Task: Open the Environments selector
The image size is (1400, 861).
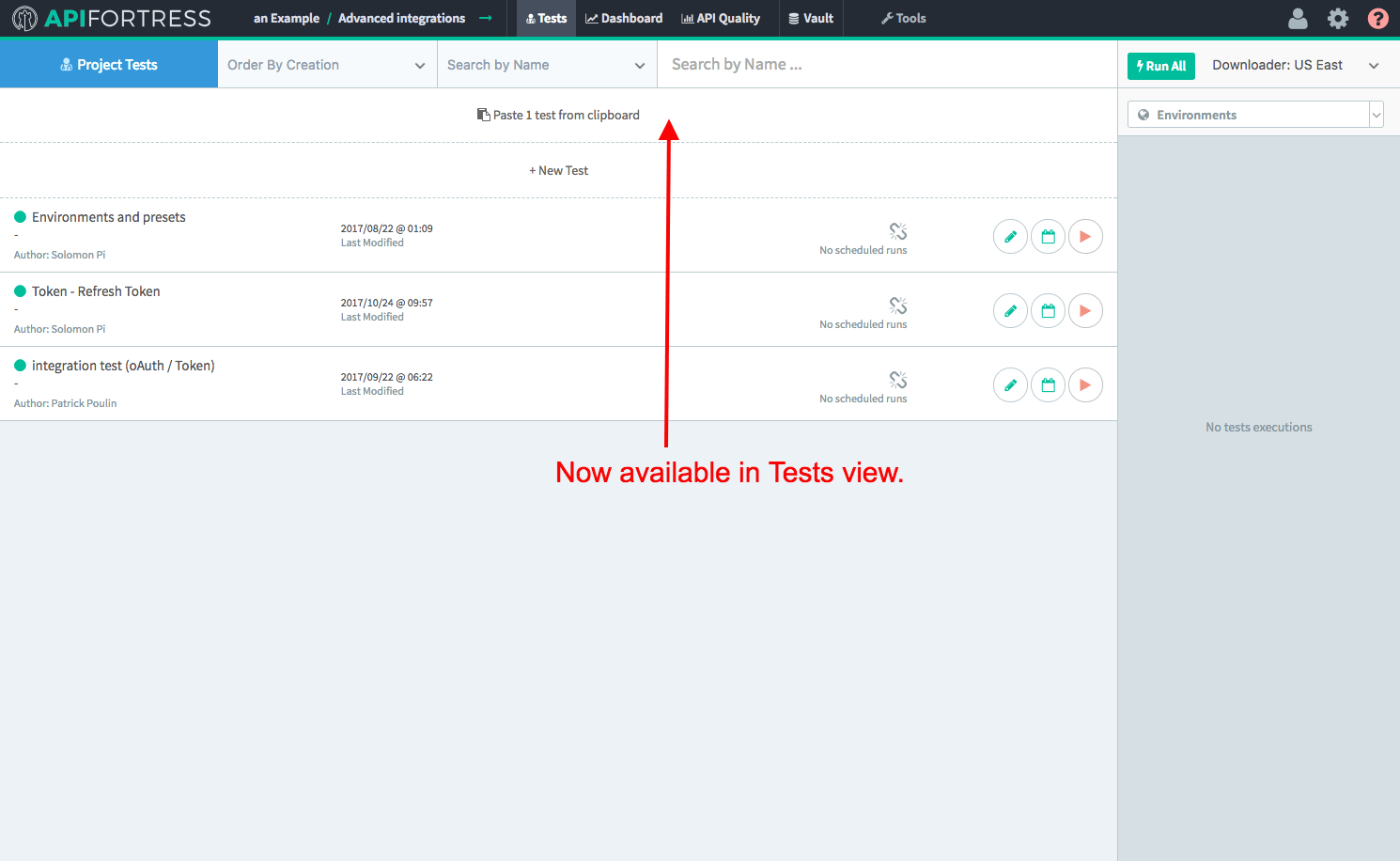Action: [x=1254, y=115]
